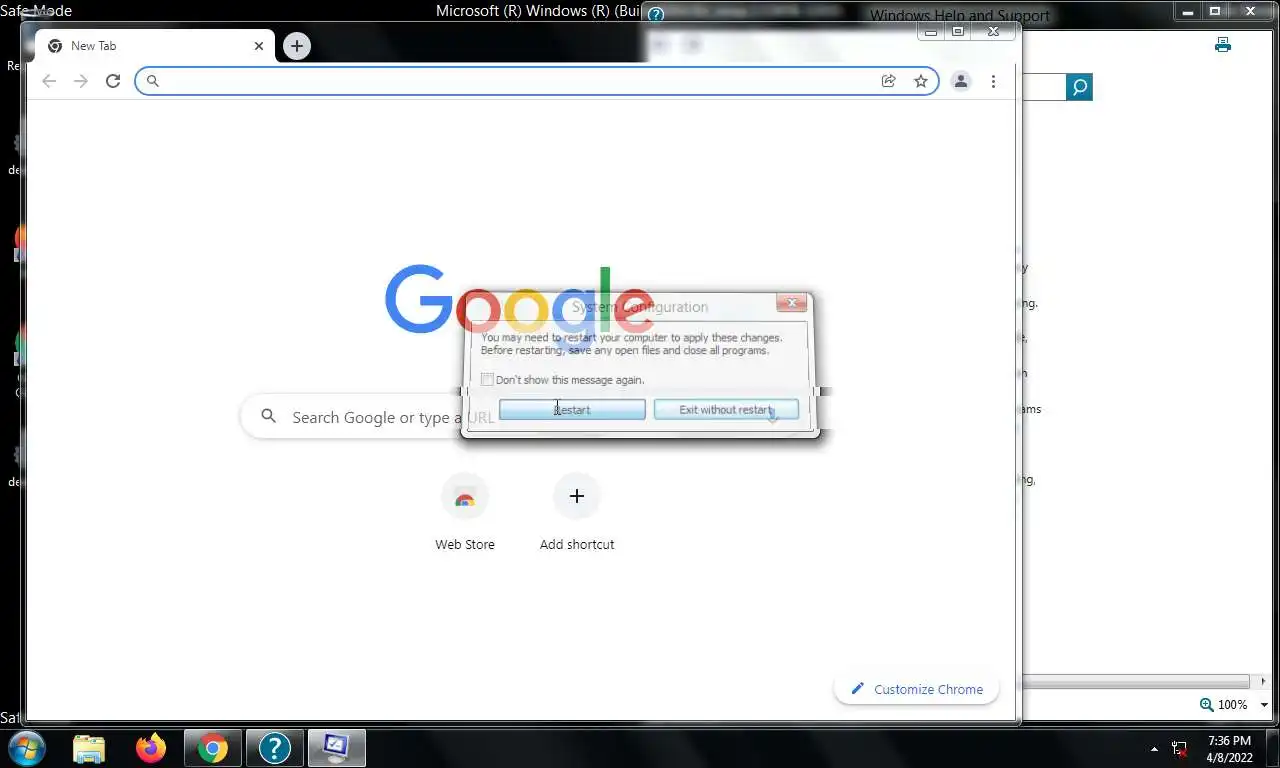The height and width of the screenshot is (768, 1280).
Task: Click Restart in System Configuration dialog
Action: 572,410
